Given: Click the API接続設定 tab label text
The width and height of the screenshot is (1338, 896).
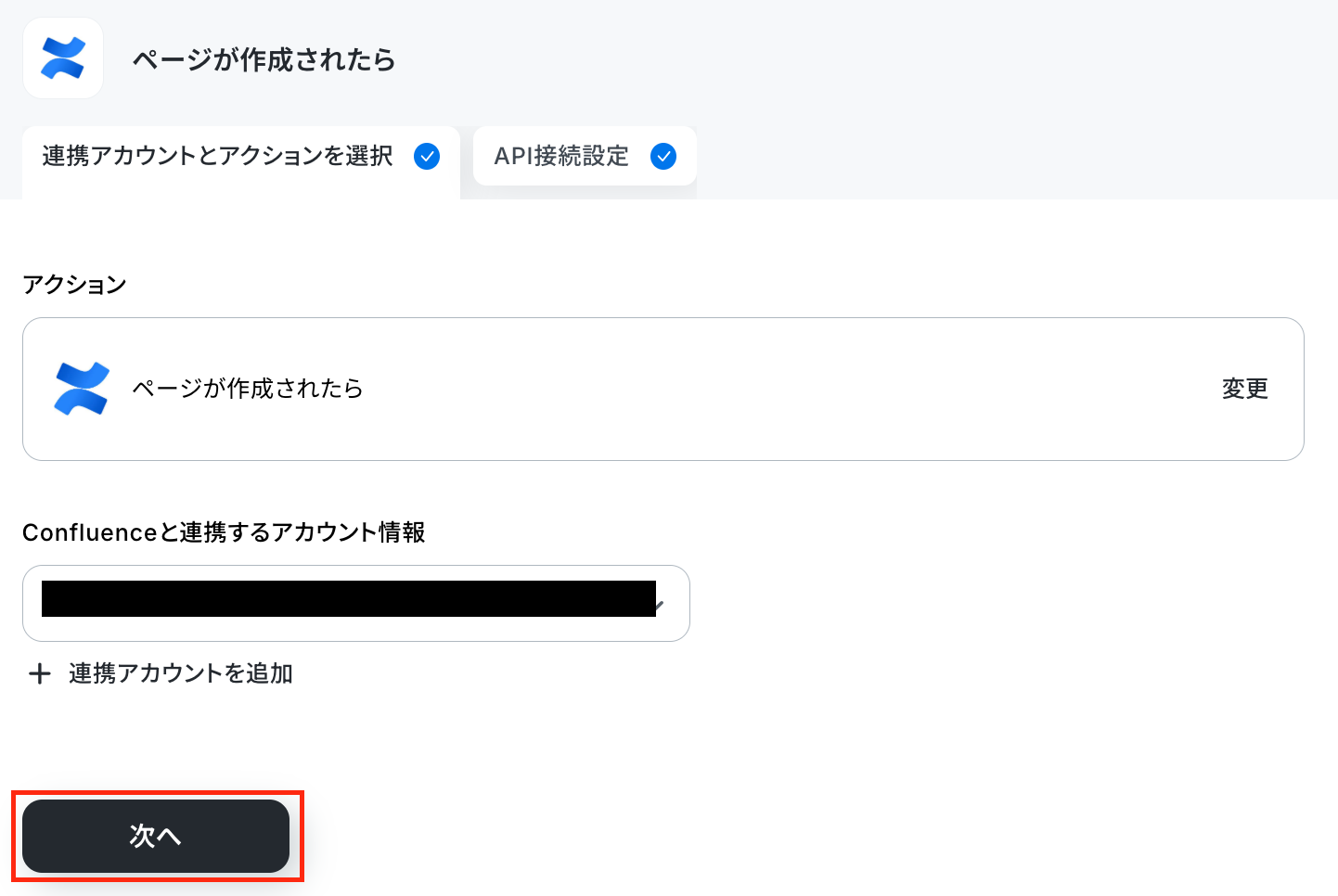Looking at the screenshot, I should point(561,156).
